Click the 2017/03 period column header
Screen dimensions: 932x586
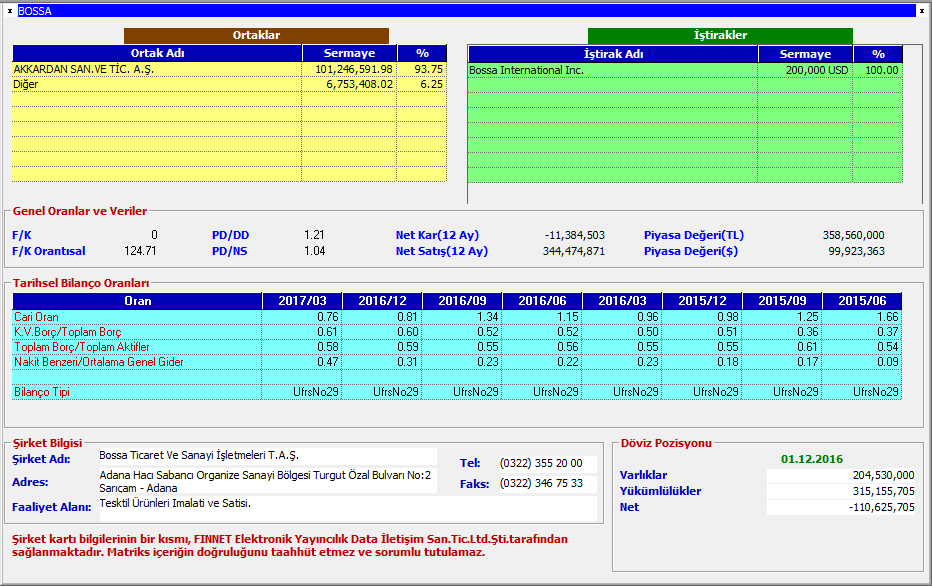303,301
